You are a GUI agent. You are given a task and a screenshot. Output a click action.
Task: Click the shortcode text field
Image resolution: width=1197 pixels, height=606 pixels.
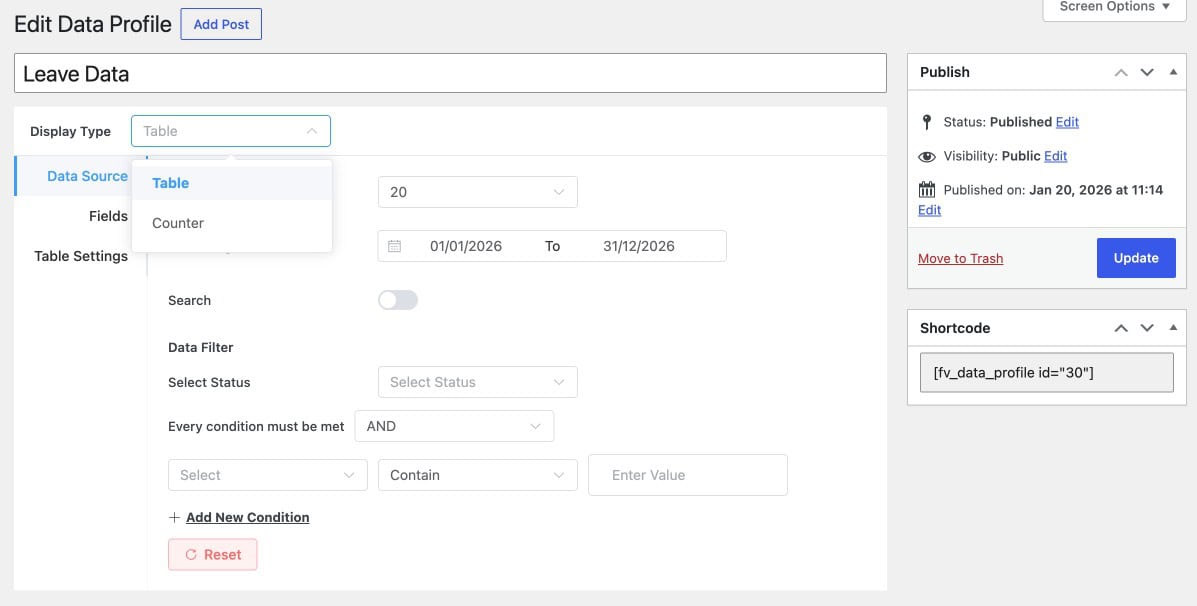(1047, 372)
